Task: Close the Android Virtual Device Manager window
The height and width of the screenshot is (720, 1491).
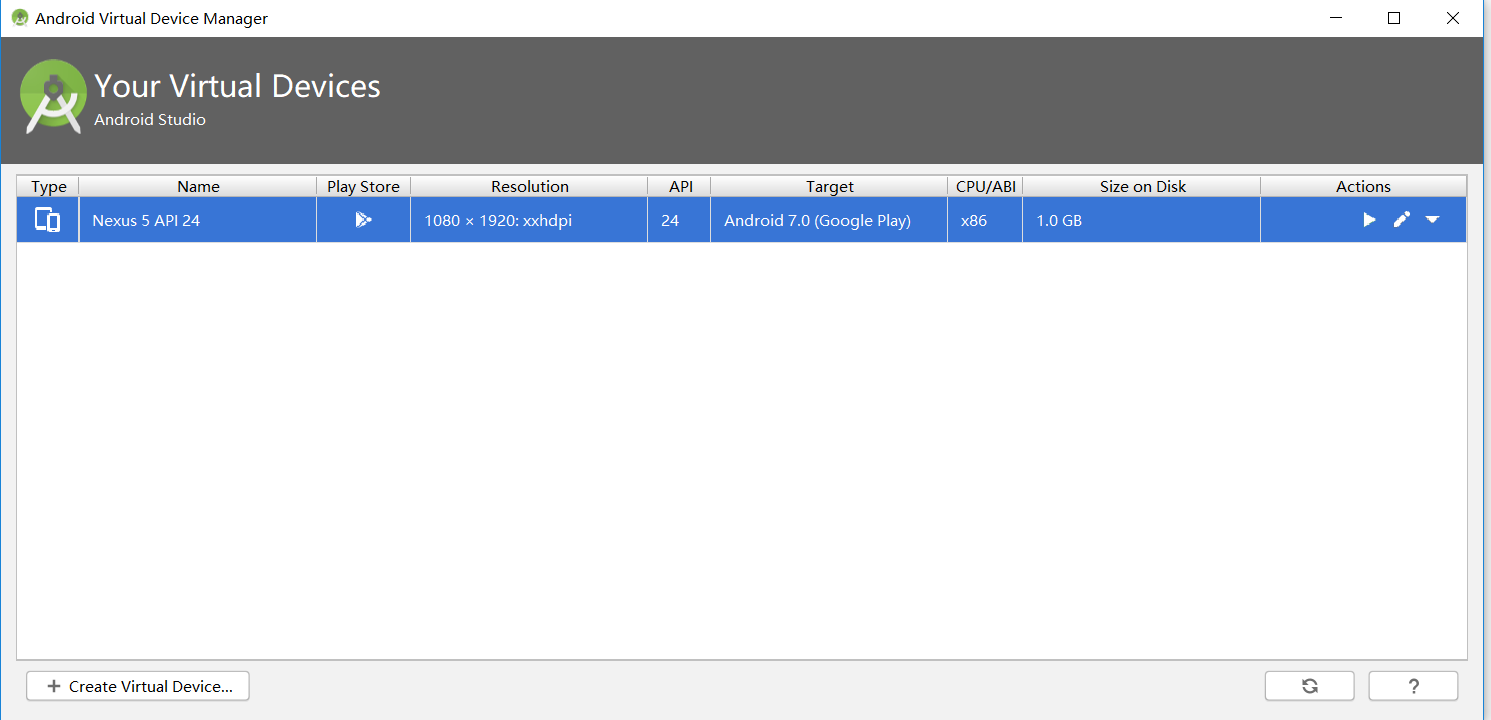Action: [x=1453, y=18]
